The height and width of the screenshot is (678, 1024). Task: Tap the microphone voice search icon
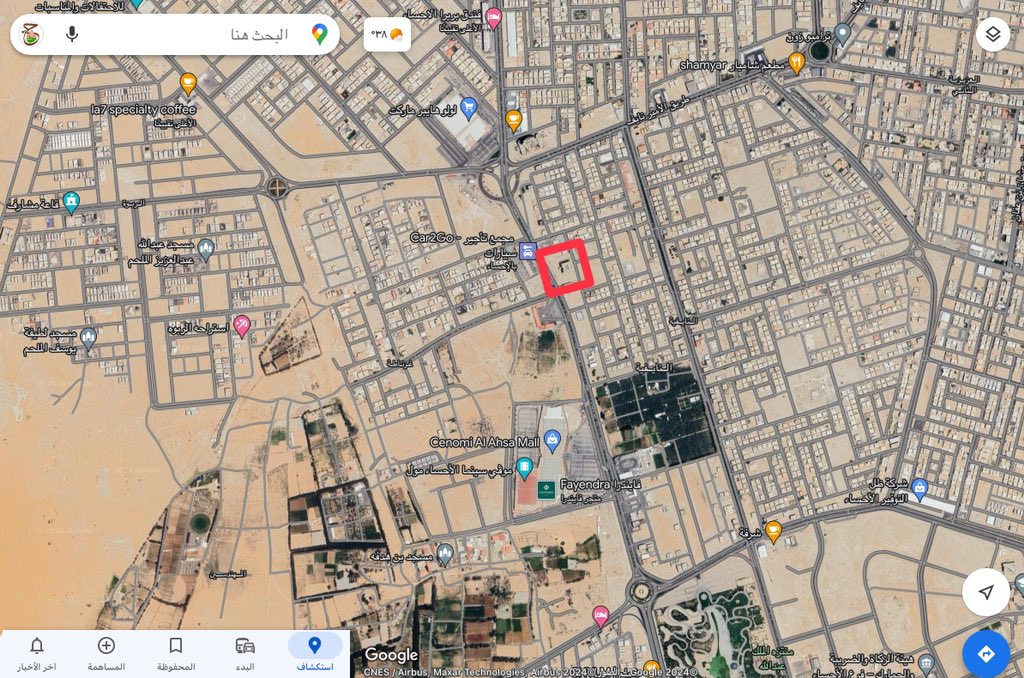[x=72, y=34]
